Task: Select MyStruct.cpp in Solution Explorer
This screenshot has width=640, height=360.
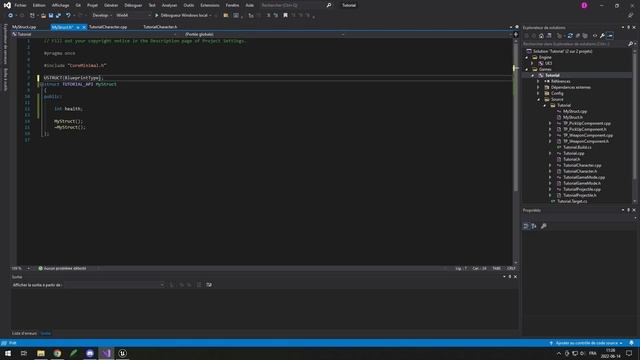Action: coord(575,111)
